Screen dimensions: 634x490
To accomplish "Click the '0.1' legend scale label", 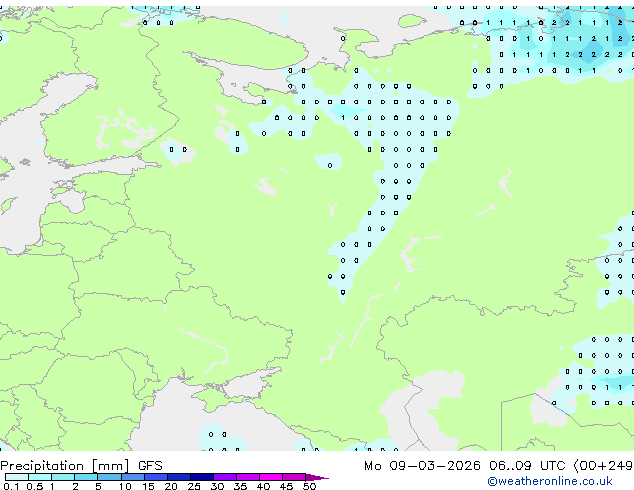I will pos(11,486).
